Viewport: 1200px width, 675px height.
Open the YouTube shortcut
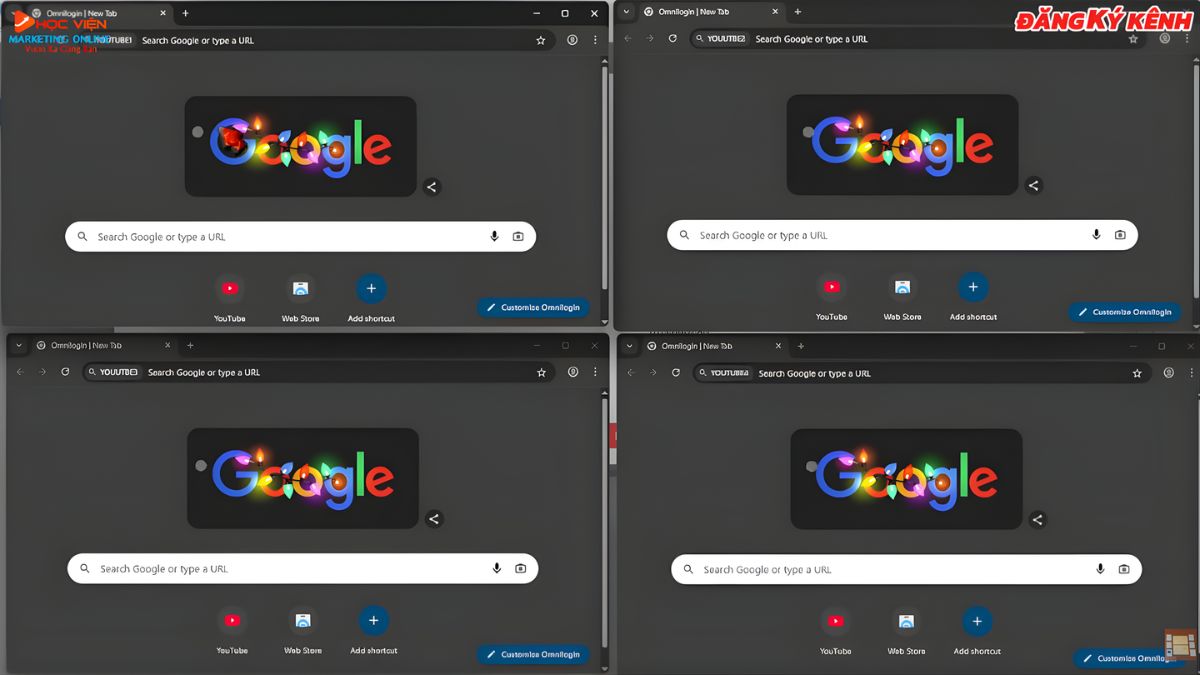click(x=230, y=287)
